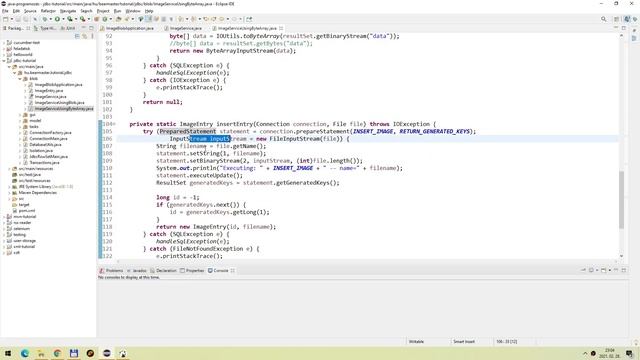The width and height of the screenshot is (640, 360).
Task: Click the New Java Class toolbar icon
Action: (x=105, y=19)
